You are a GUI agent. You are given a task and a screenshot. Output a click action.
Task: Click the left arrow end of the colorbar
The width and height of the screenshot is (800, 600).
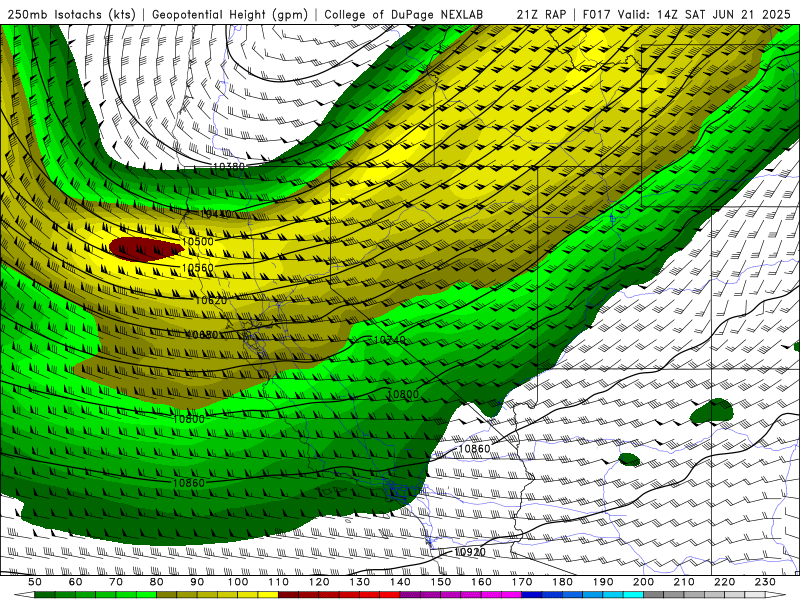click(x=24, y=595)
